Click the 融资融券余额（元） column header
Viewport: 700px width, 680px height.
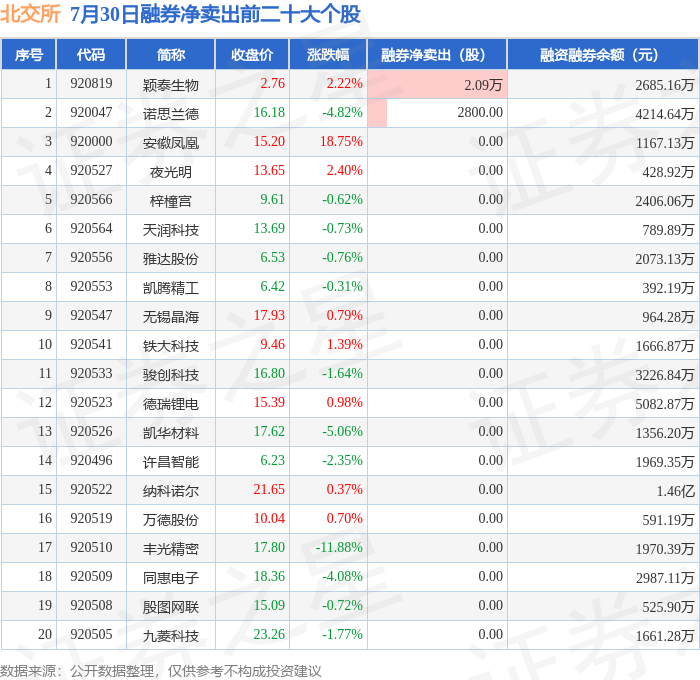[x=603, y=54]
